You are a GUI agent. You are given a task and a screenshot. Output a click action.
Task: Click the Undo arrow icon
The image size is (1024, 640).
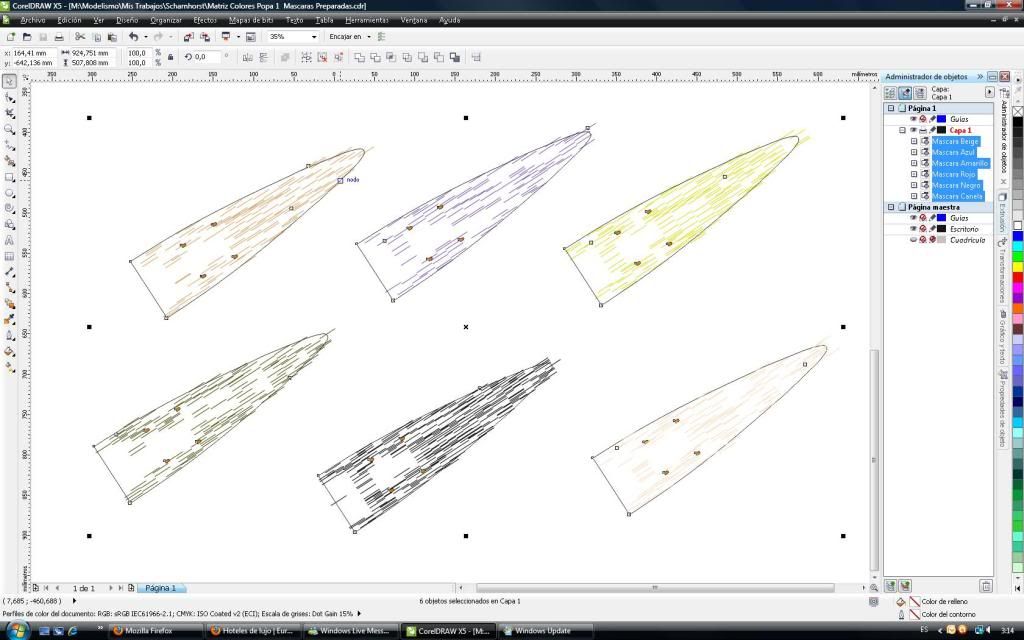[134, 37]
